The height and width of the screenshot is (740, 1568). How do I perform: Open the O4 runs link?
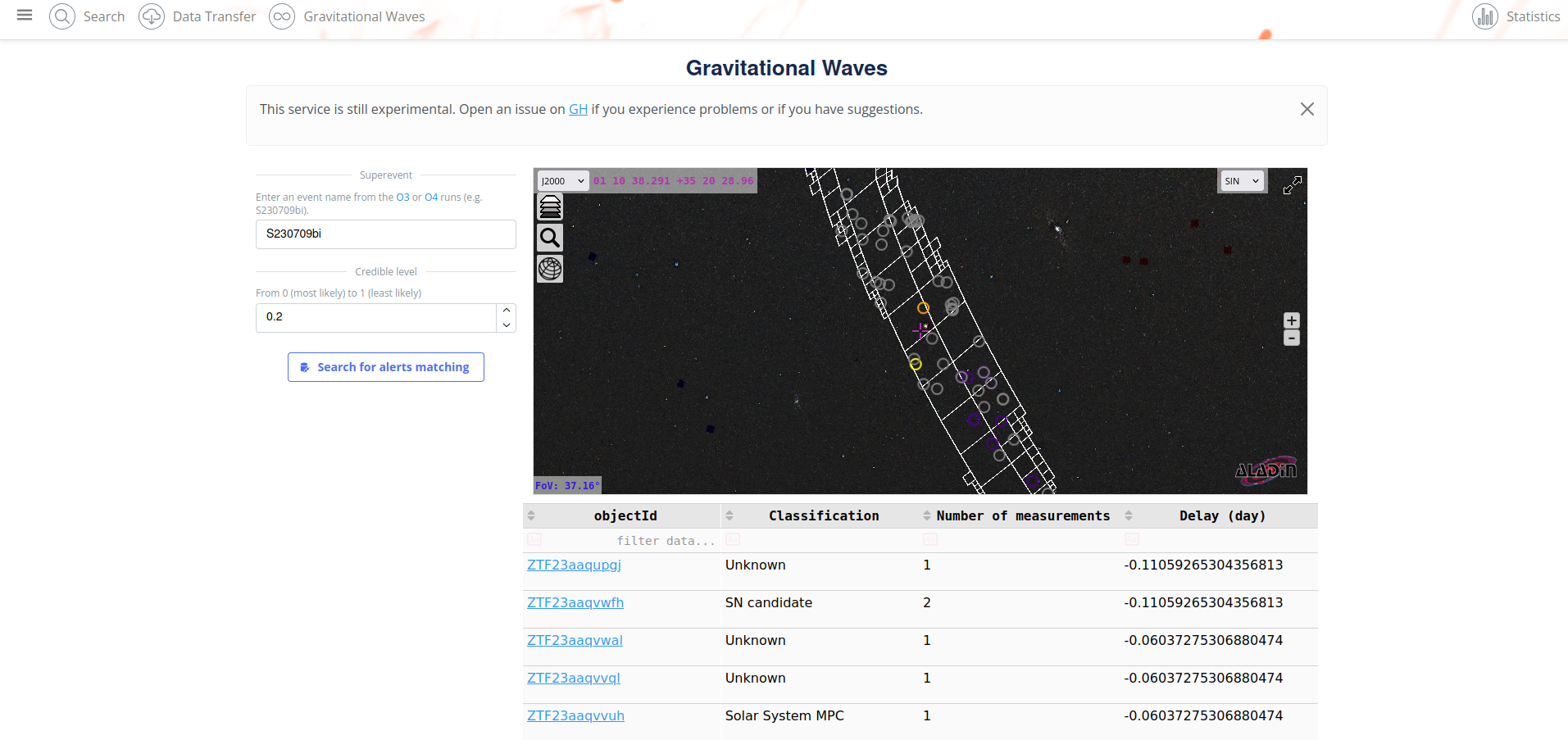pyautogui.click(x=431, y=197)
